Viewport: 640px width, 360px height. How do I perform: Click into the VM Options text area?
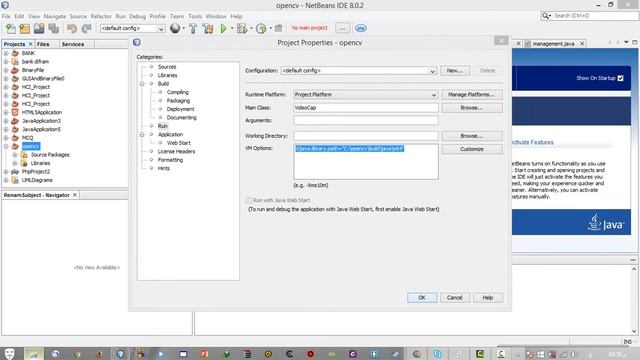366,162
